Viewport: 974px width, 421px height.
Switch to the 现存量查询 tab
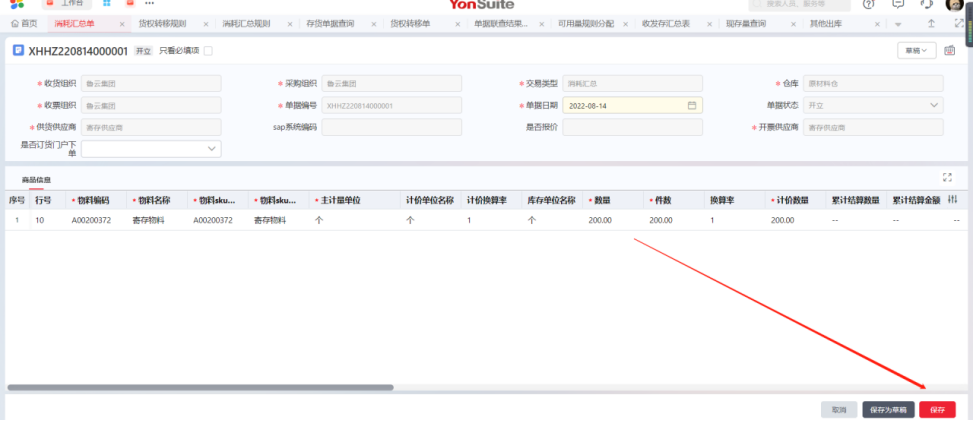[744, 23]
